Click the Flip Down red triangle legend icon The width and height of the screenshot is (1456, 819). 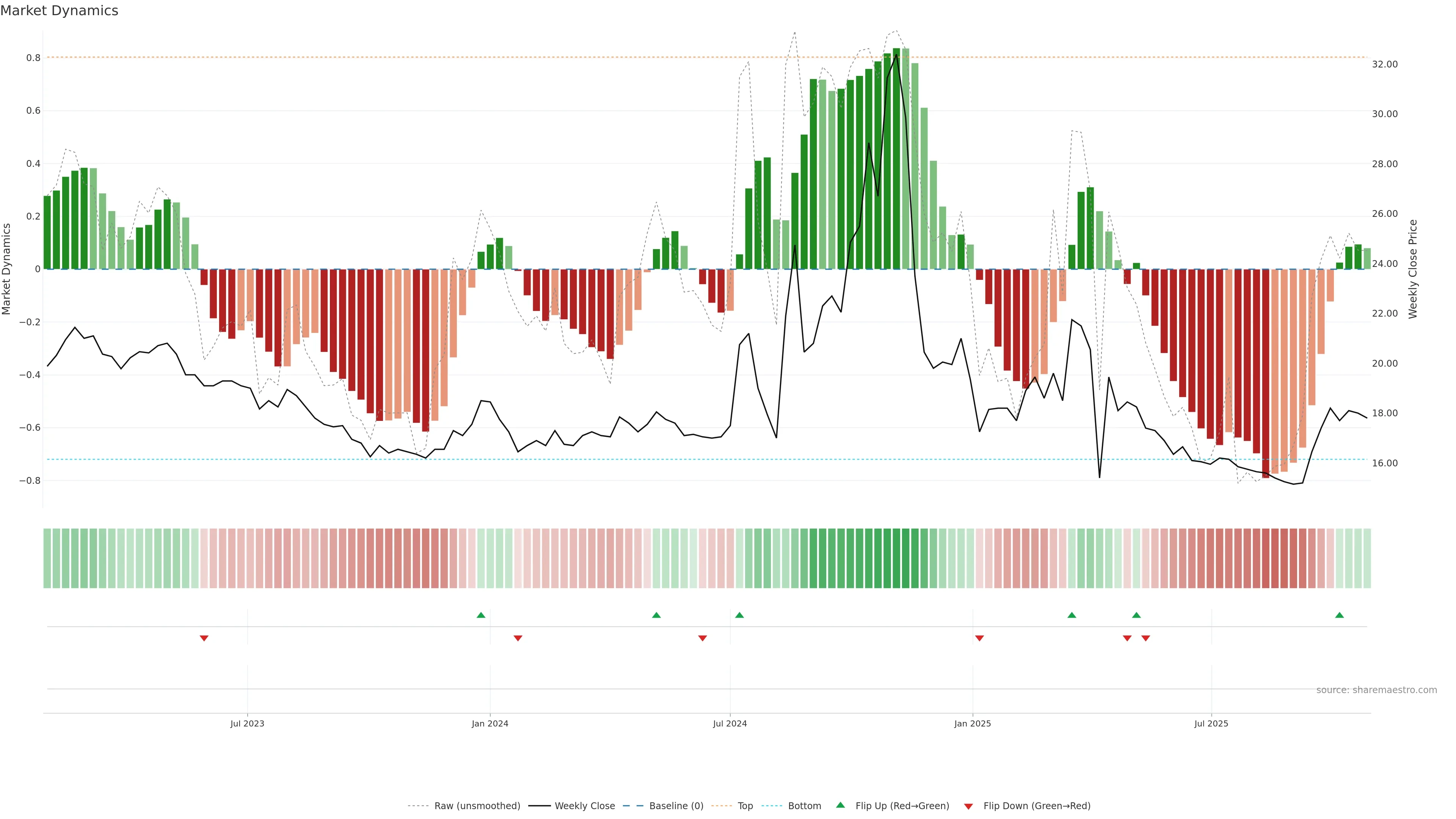click(968, 806)
